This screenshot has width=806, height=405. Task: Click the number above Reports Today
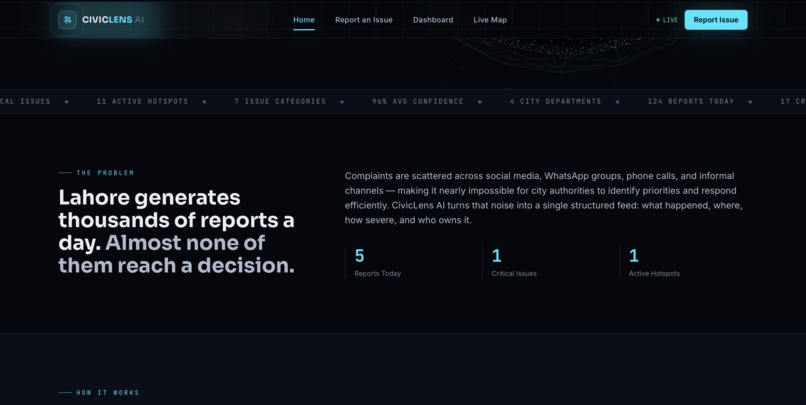[x=359, y=255]
